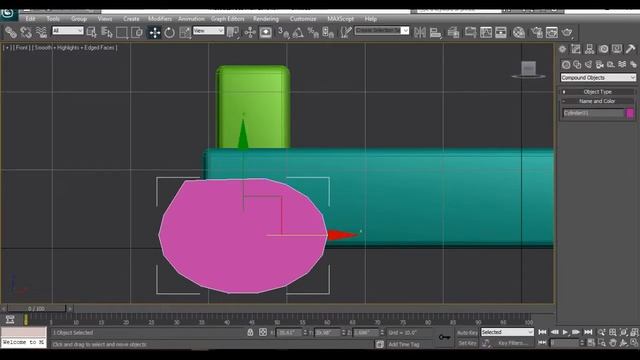
Task: Open the Graphite Modeling Tools ribbon
Action: pyautogui.click(x=470, y=32)
